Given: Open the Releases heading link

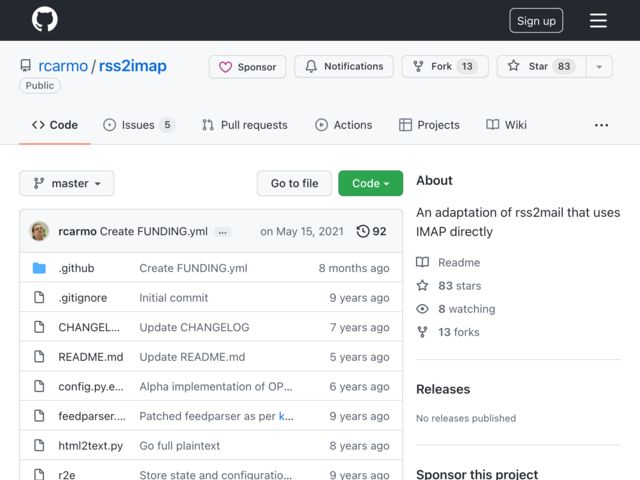Looking at the screenshot, I should pos(443,389).
